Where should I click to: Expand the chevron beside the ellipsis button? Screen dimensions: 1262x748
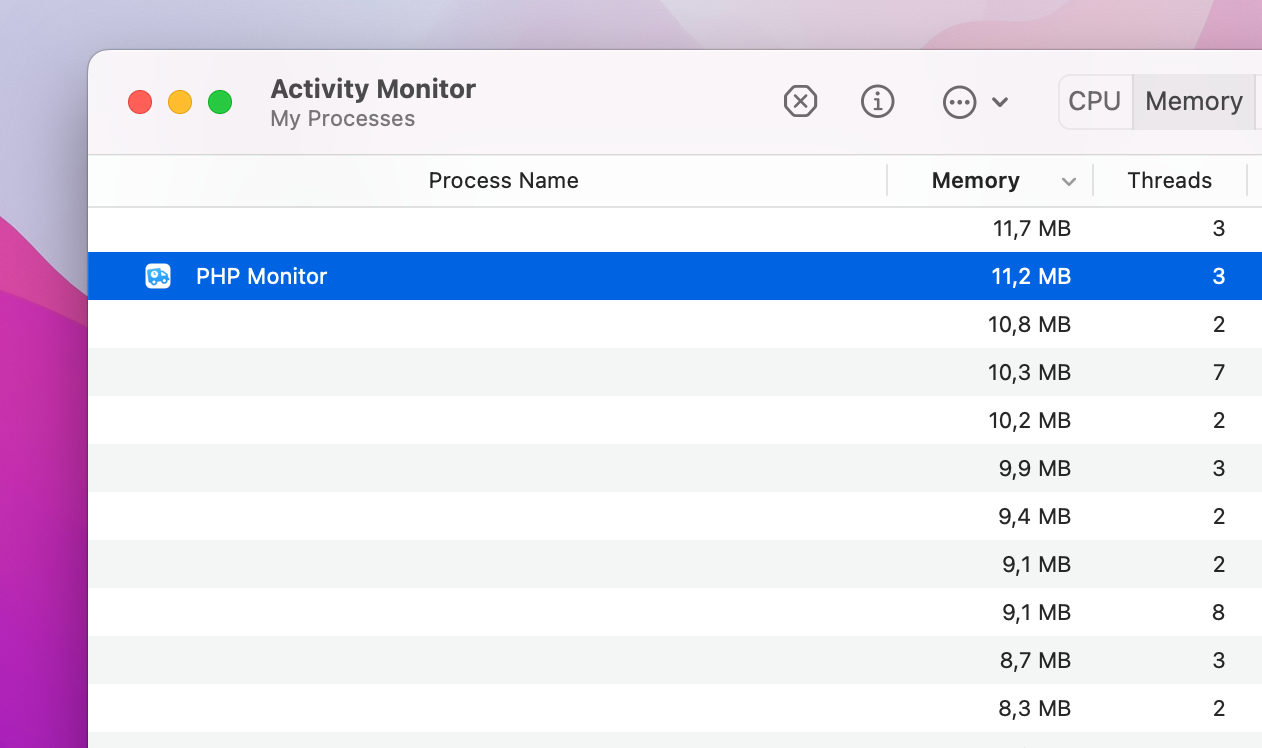click(x=1000, y=102)
